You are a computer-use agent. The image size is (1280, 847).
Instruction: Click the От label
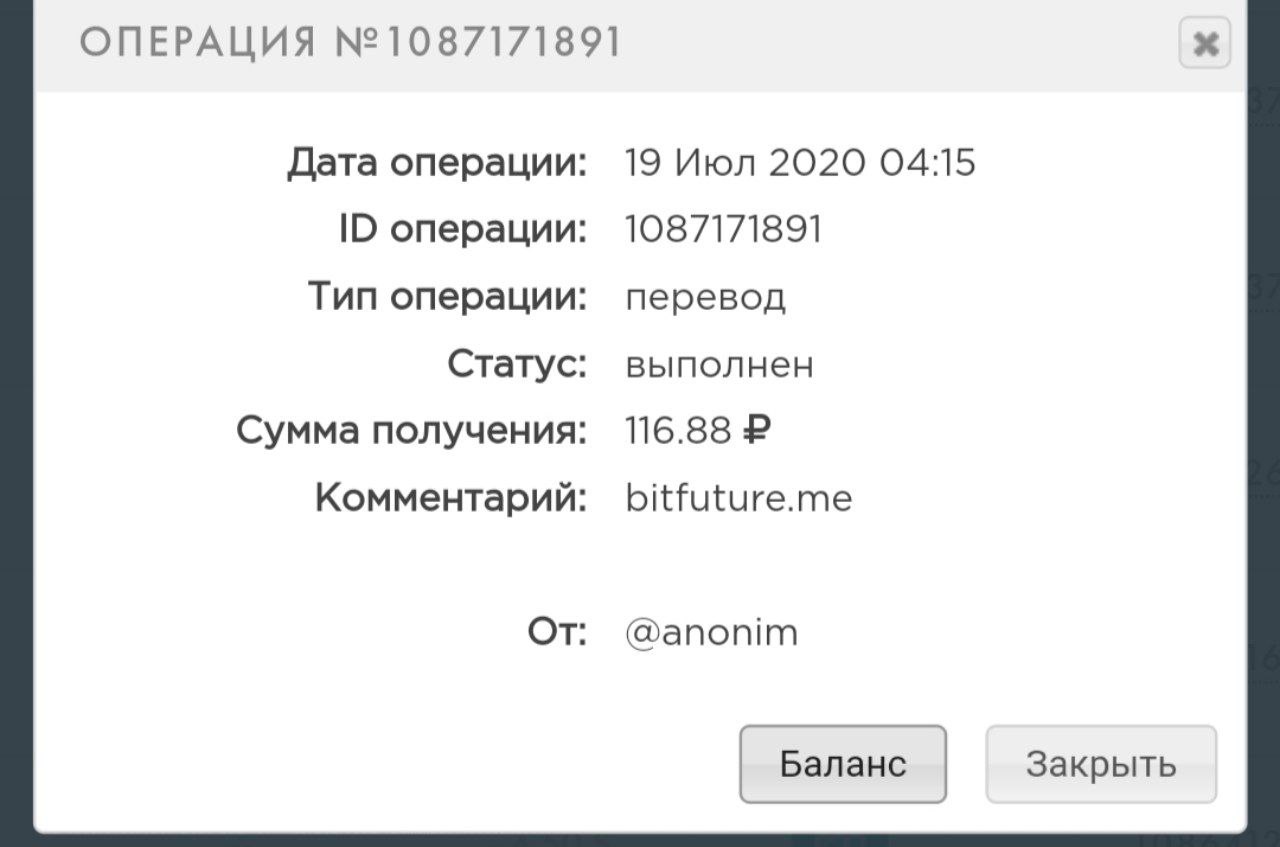pyautogui.click(x=557, y=632)
